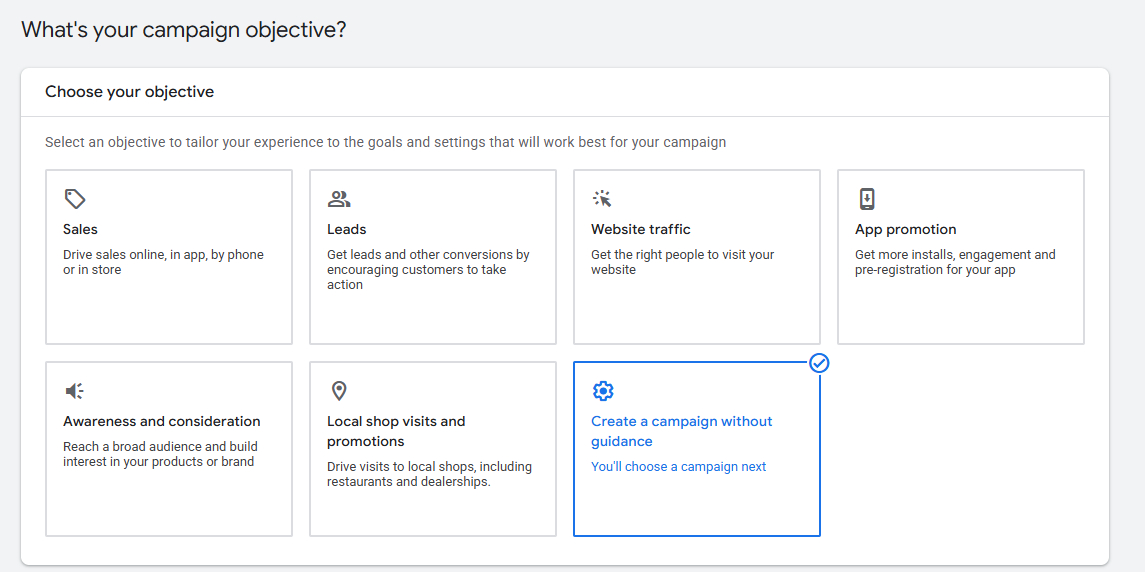Choose the Leads objective title
This screenshot has width=1145, height=572.
[347, 229]
